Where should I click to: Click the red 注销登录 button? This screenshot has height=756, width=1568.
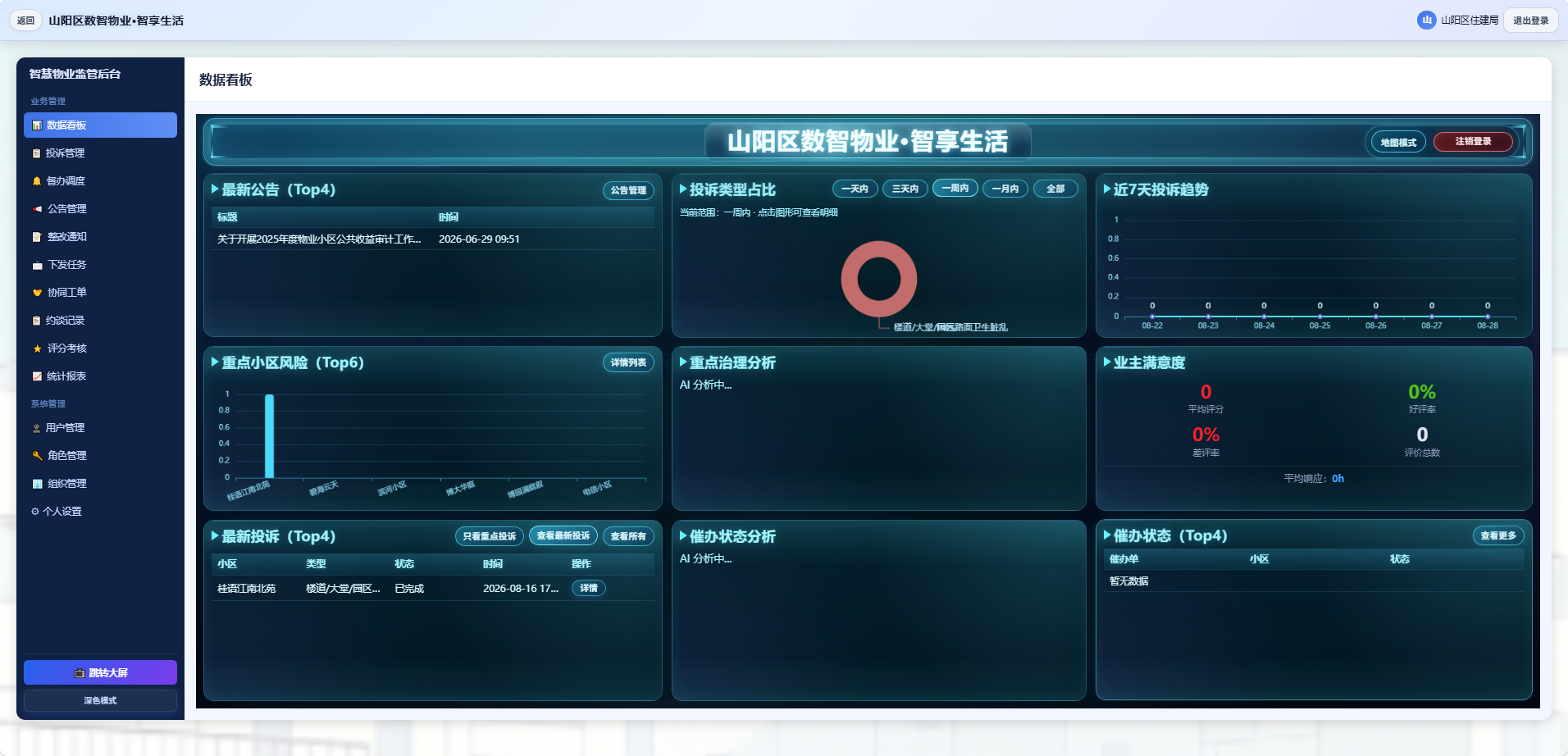[x=1473, y=142]
